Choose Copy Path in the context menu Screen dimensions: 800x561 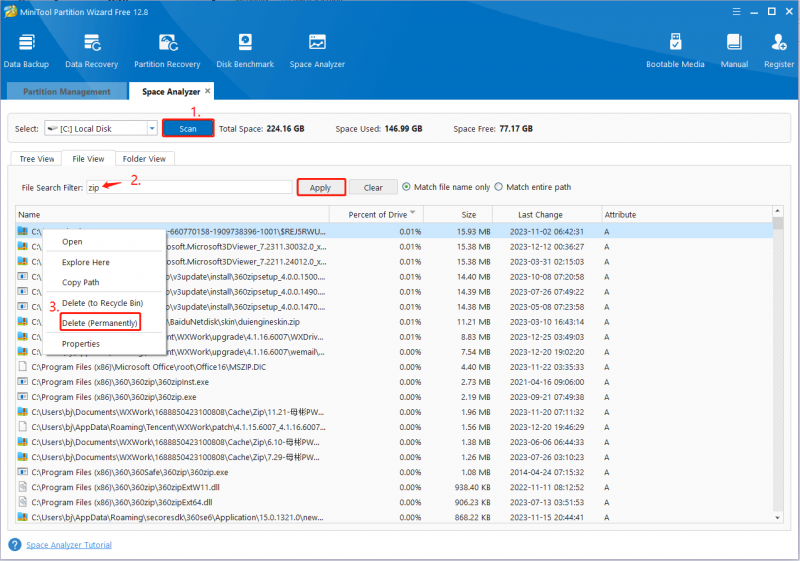click(x=81, y=282)
